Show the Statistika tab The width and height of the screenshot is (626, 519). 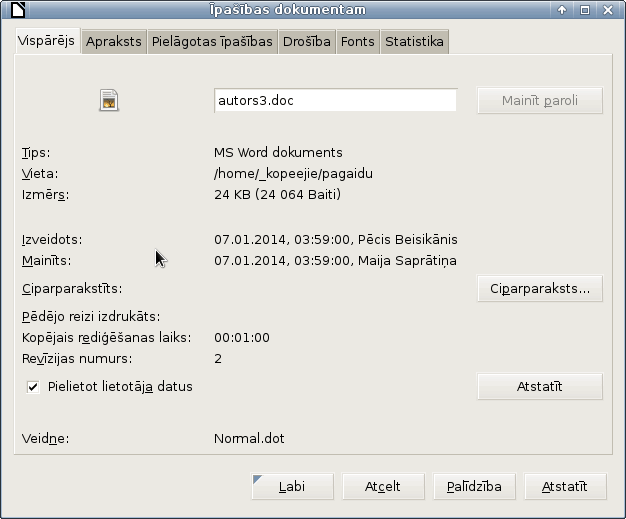[414, 42]
